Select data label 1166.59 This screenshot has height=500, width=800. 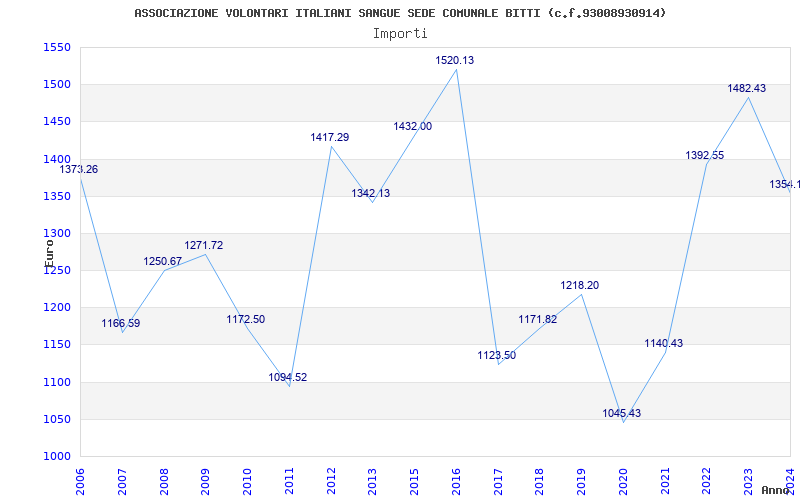coord(120,323)
